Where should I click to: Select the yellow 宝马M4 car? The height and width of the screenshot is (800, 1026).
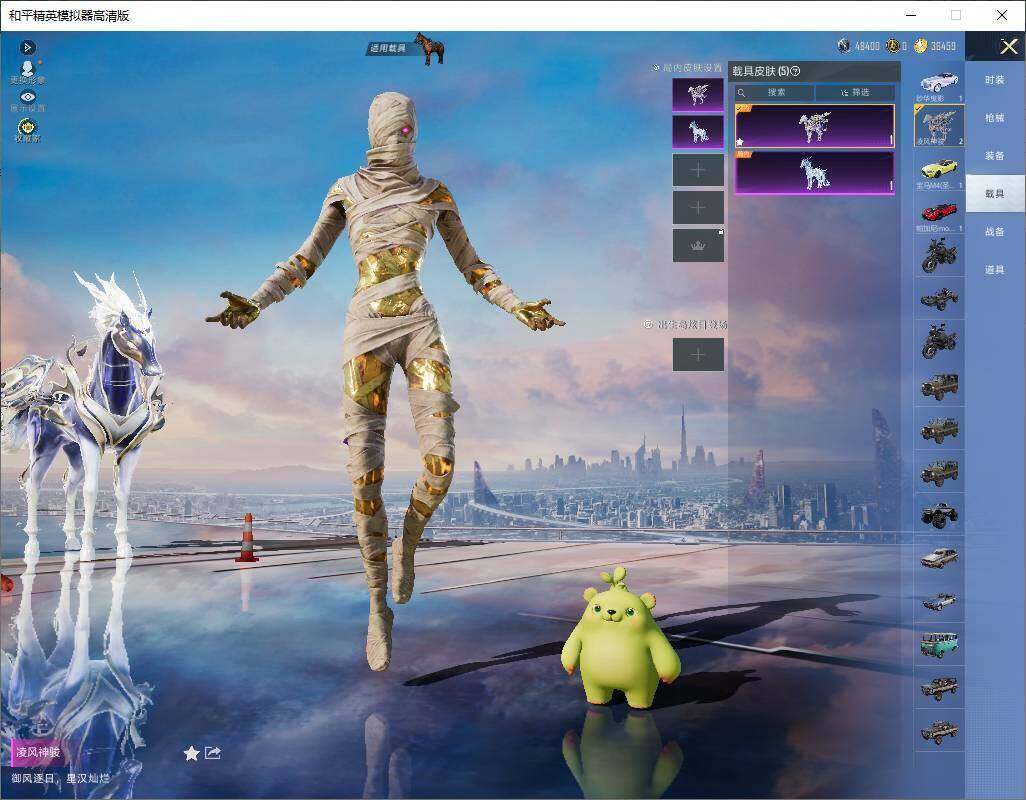point(939,169)
